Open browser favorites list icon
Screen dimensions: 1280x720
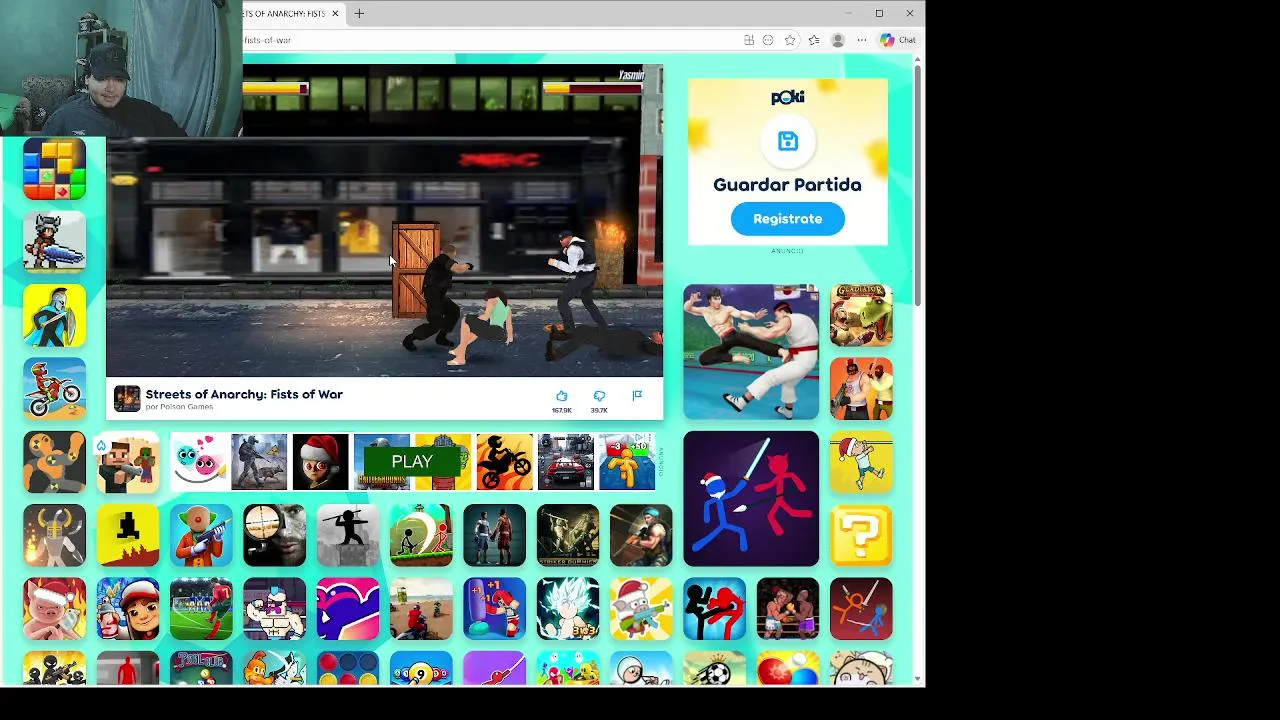814,40
